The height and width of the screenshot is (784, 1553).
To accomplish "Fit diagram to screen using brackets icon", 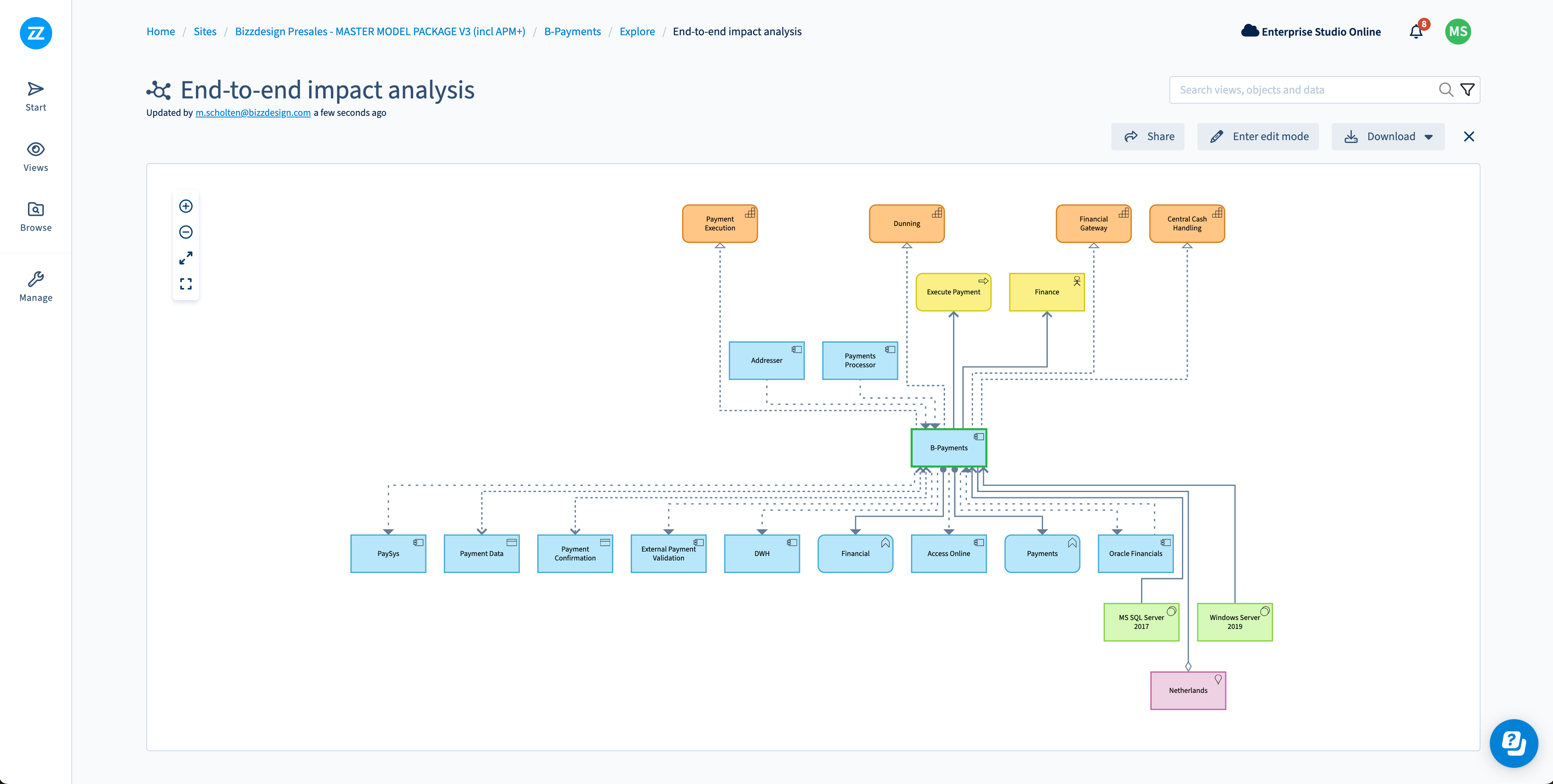I will tap(186, 284).
